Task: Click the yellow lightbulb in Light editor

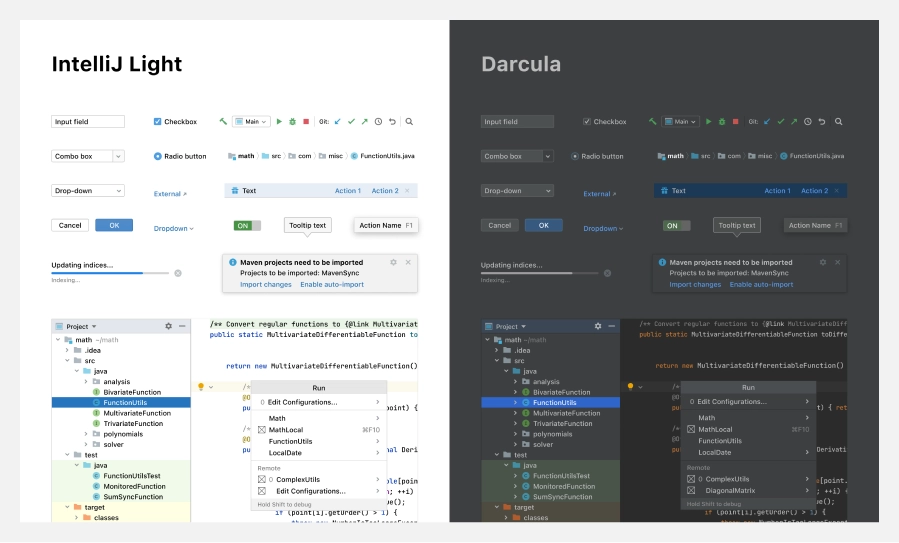Action: tap(201, 387)
